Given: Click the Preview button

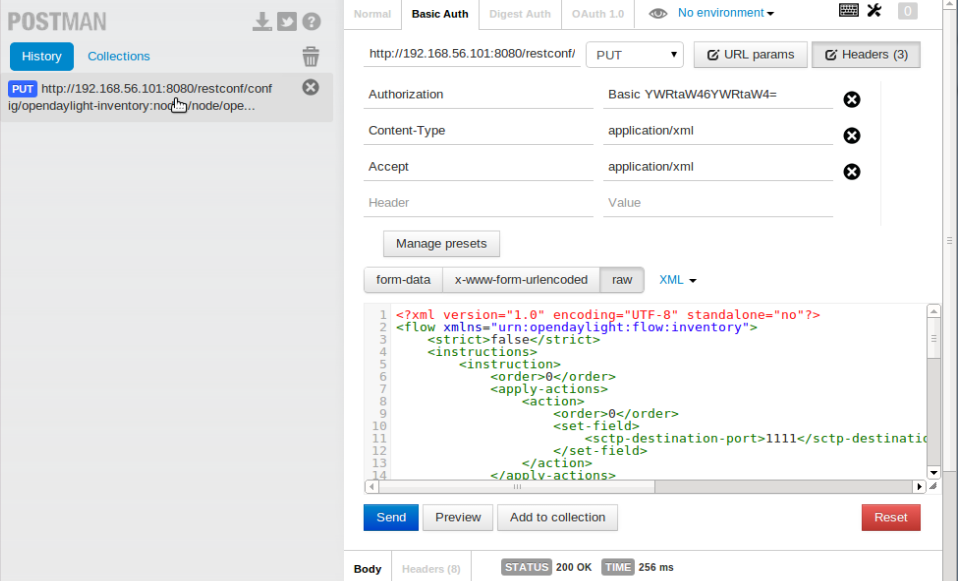Looking at the screenshot, I should point(458,517).
